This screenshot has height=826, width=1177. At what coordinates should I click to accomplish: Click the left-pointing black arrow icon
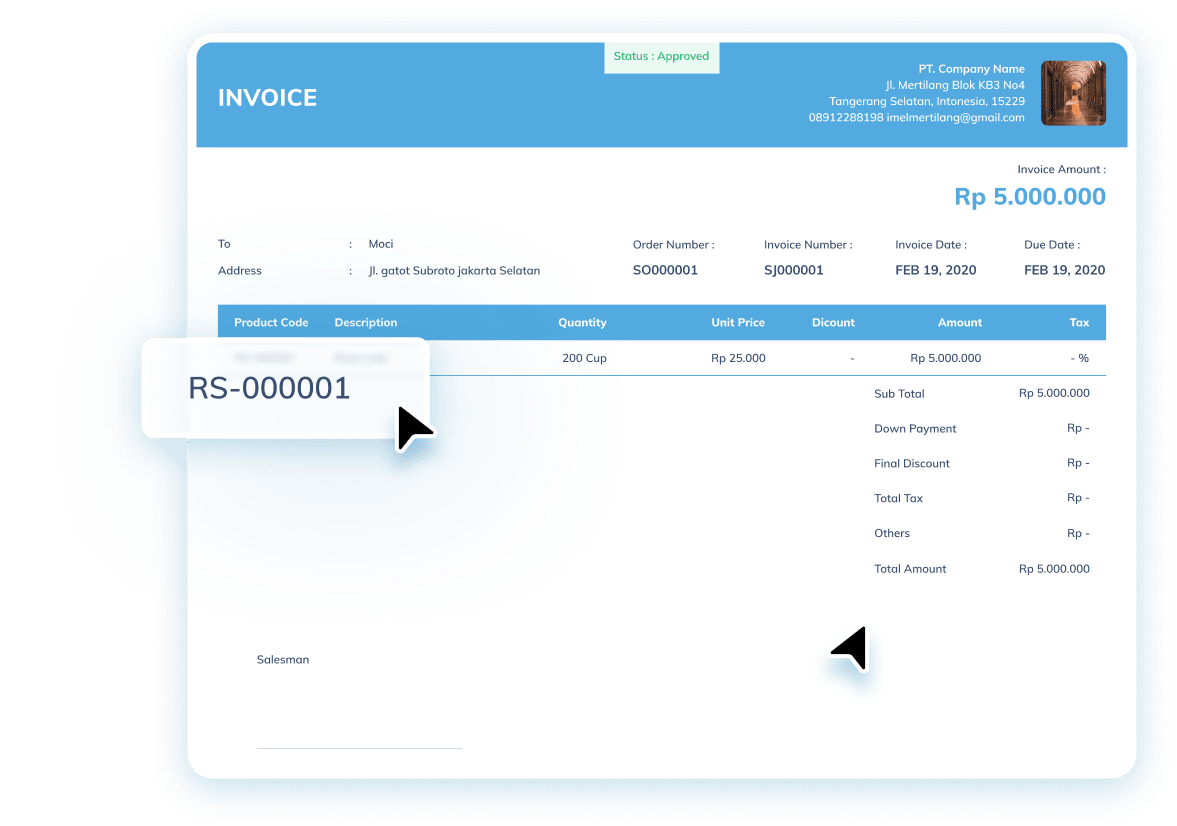[x=851, y=647]
